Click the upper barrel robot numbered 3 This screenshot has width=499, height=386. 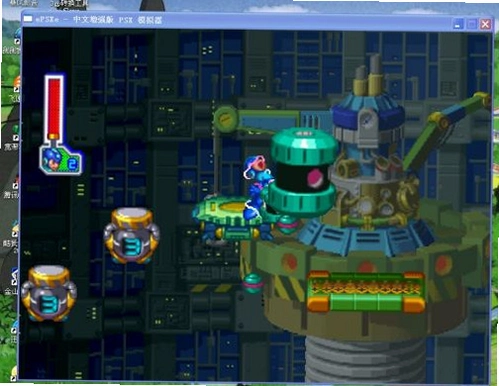(x=131, y=235)
